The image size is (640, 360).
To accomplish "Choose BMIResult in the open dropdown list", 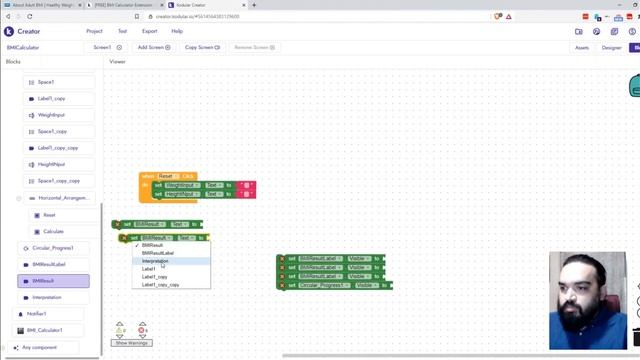I will [171, 245].
